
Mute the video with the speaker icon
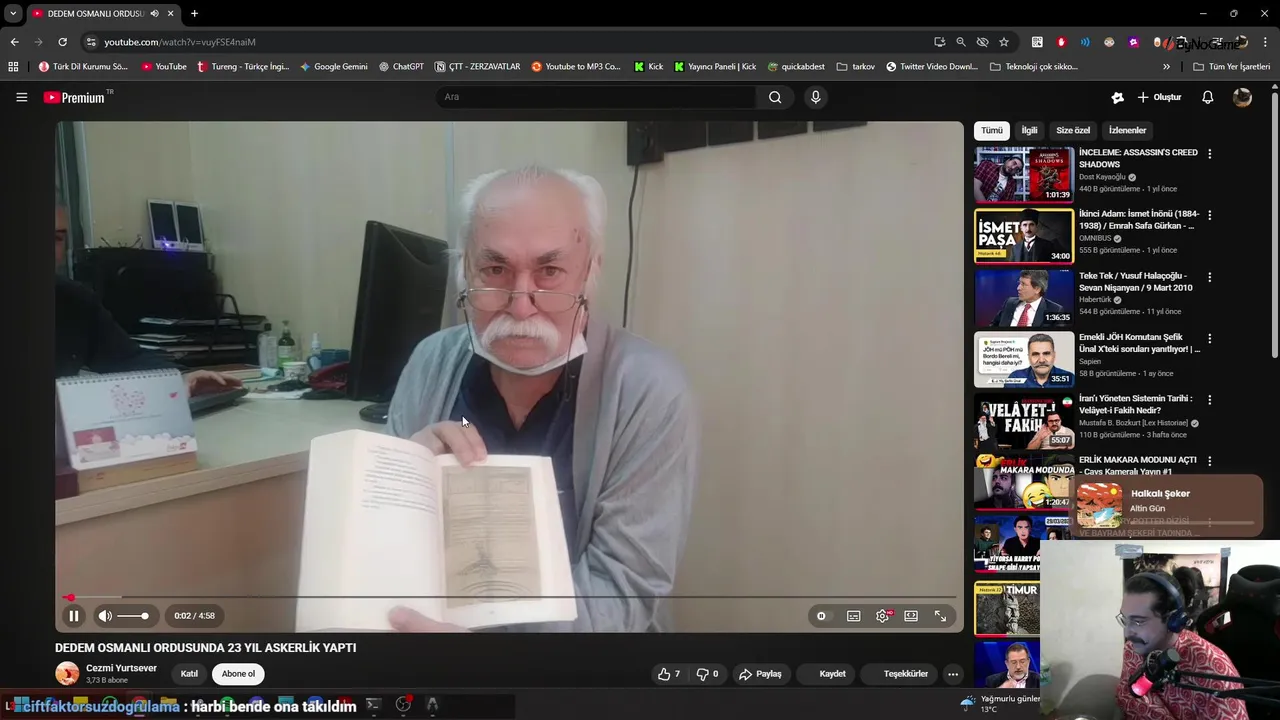pos(105,616)
